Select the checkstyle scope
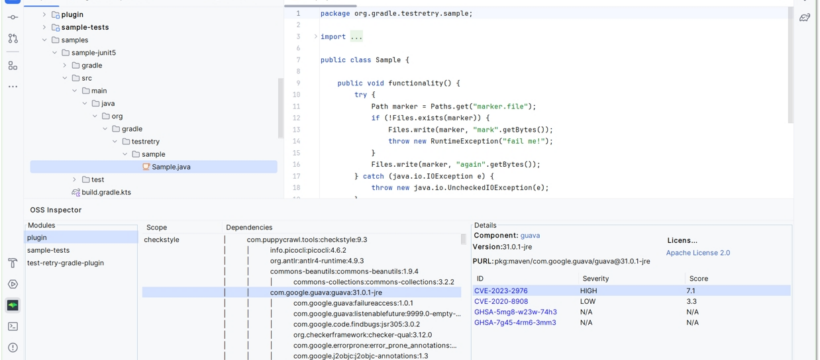This screenshot has width=820, height=360. point(162,240)
